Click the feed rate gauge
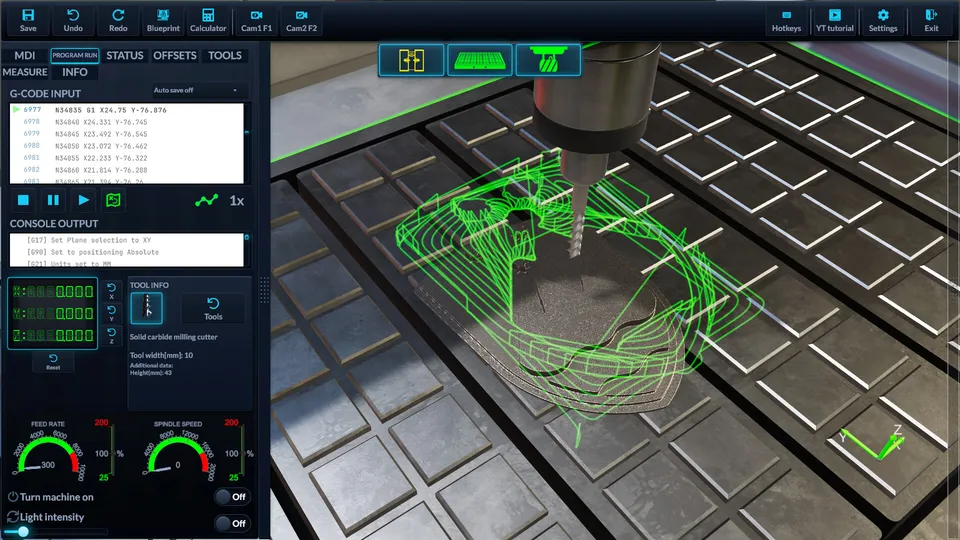This screenshot has height=540, width=960. click(x=49, y=455)
